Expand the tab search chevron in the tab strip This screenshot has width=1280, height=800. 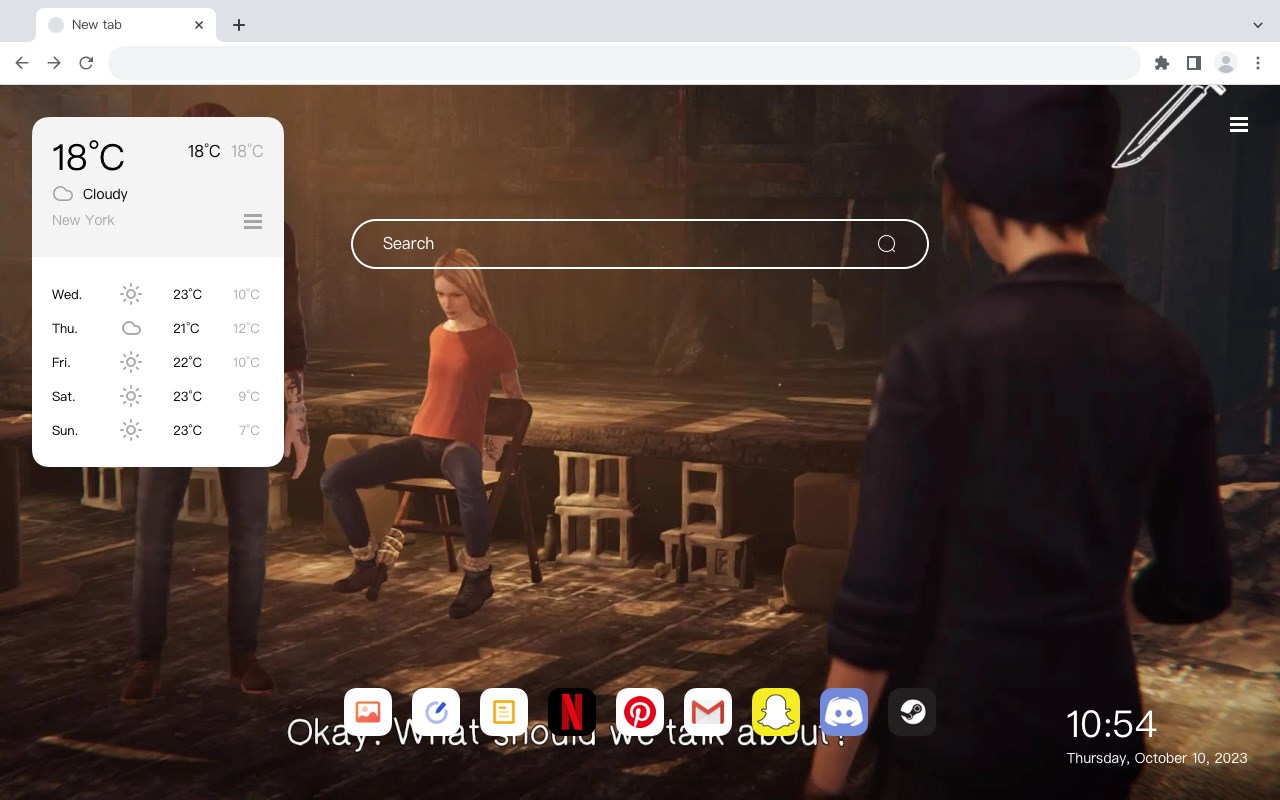coord(1258,25)
